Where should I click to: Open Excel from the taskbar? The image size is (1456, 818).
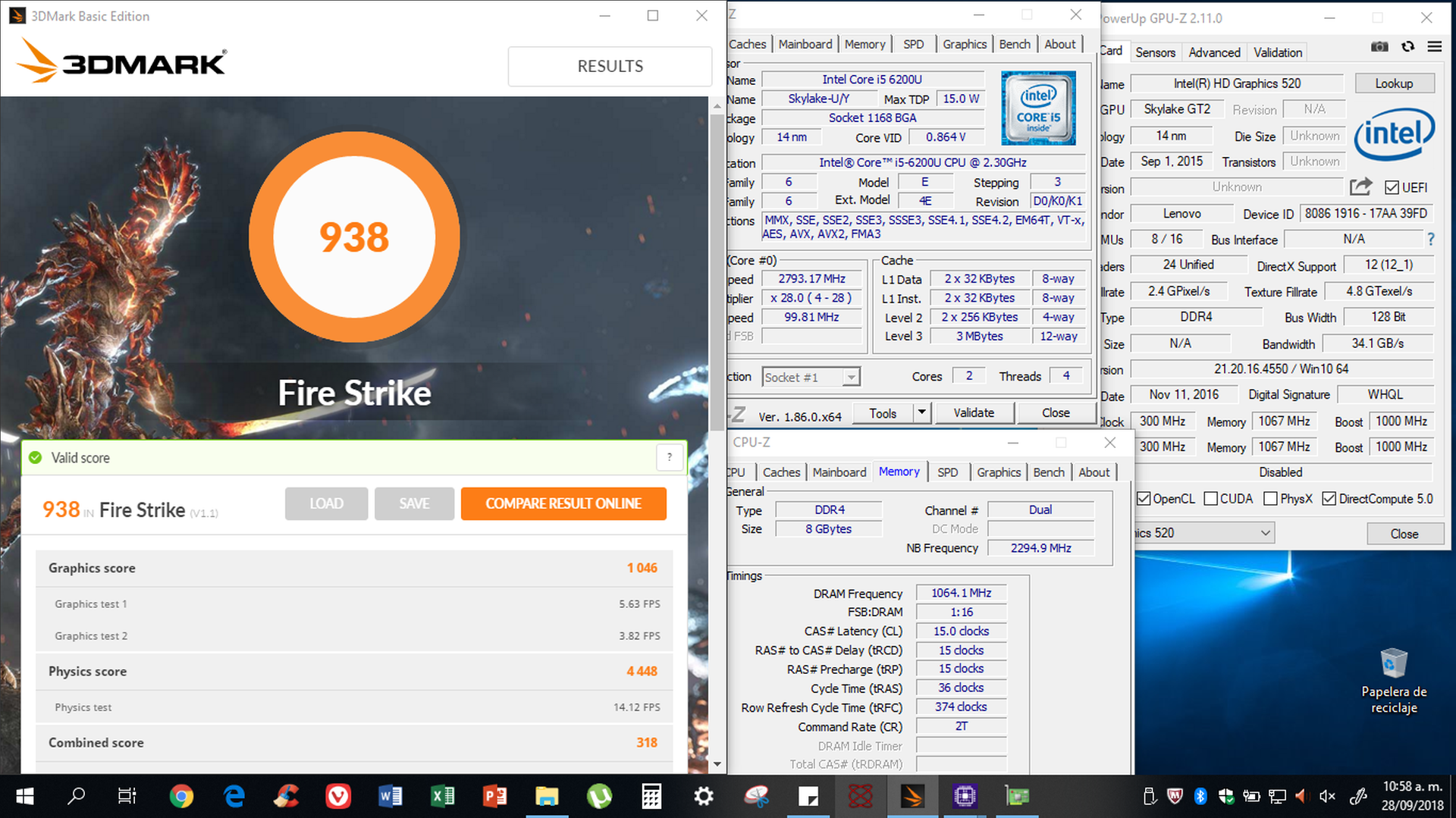coord(443,796)
